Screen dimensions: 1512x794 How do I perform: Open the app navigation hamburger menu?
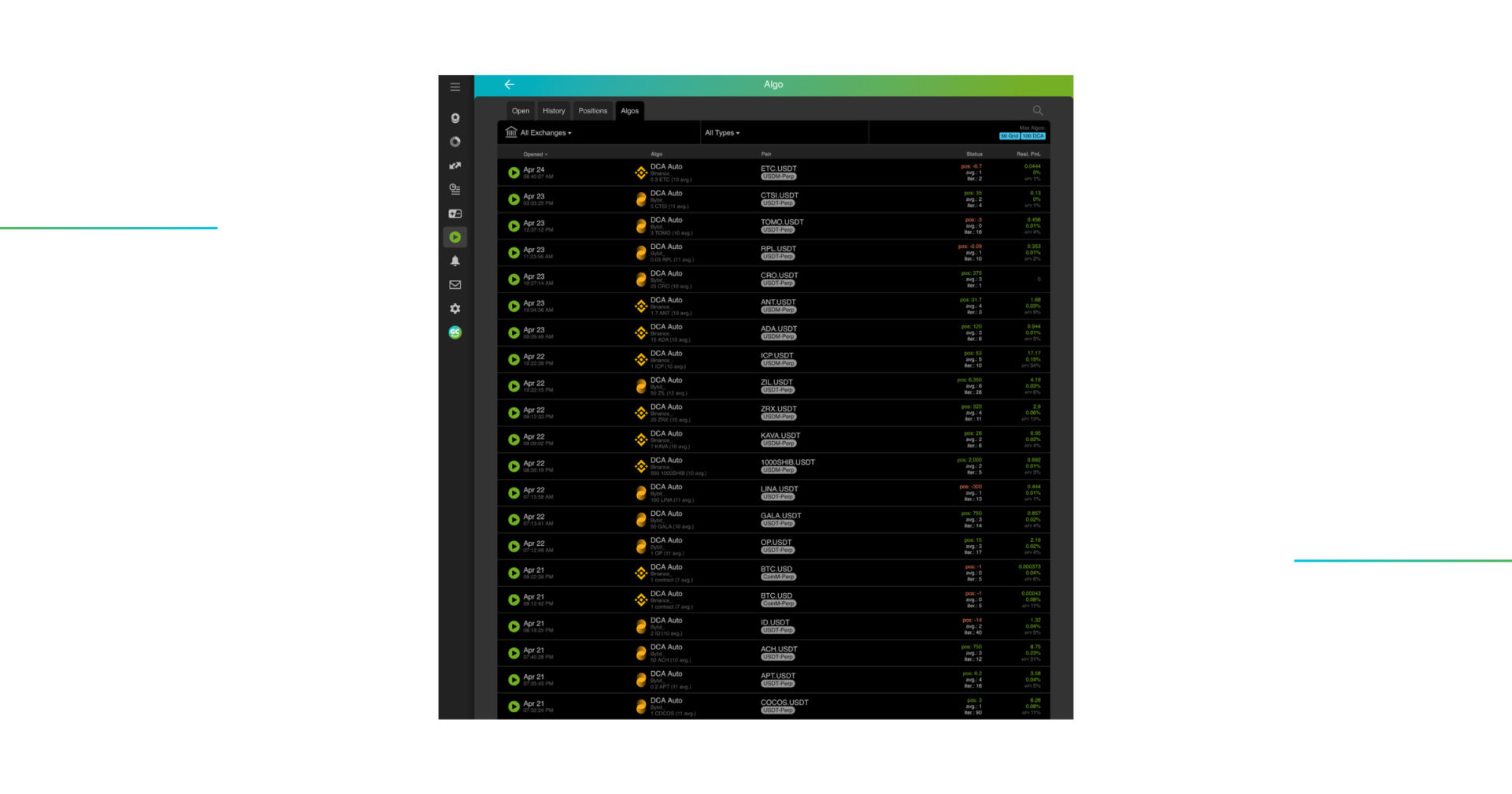pyautogui.click(x=454, y=87)
